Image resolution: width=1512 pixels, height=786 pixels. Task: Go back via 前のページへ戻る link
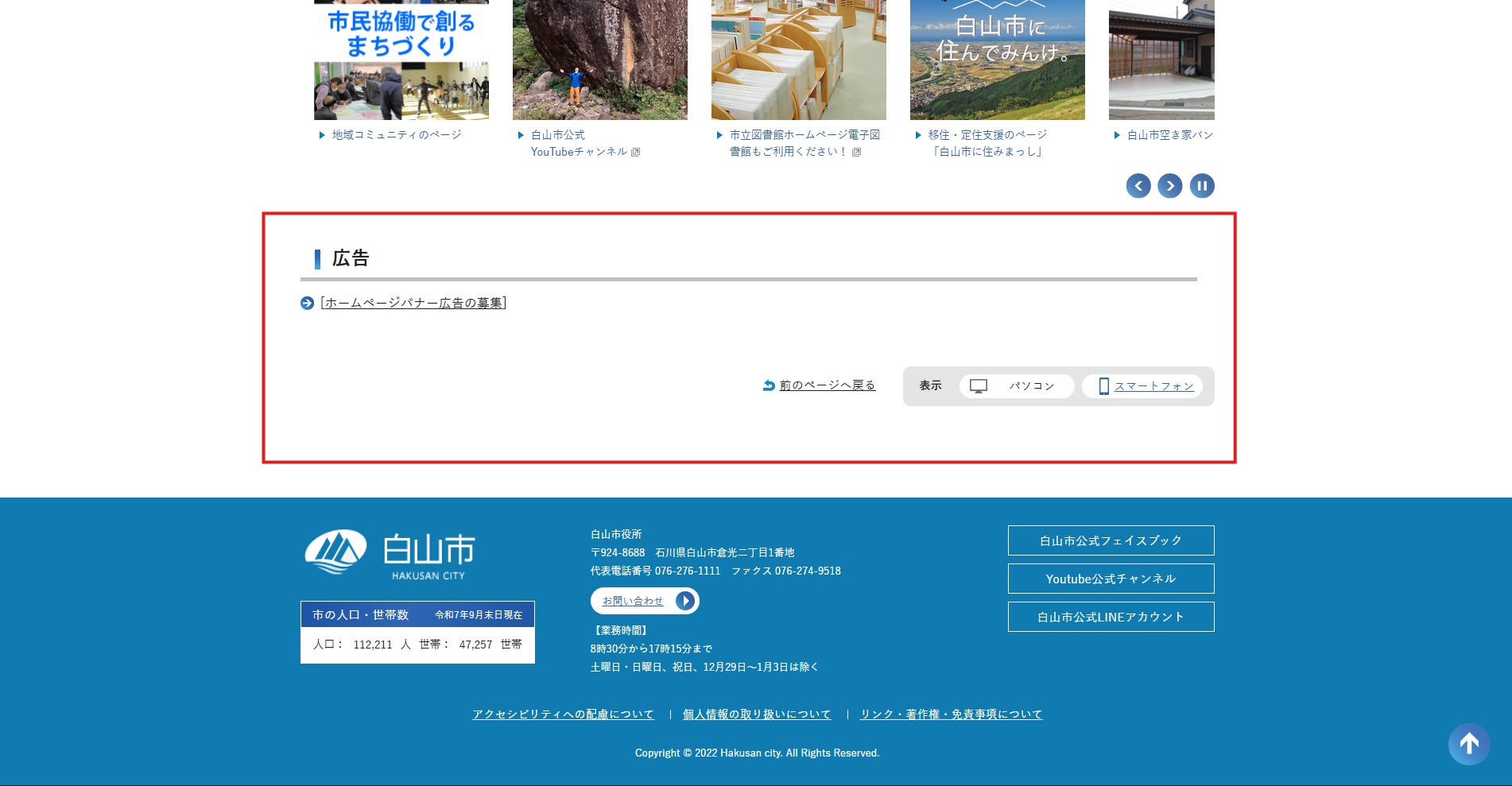pos(827,385)
